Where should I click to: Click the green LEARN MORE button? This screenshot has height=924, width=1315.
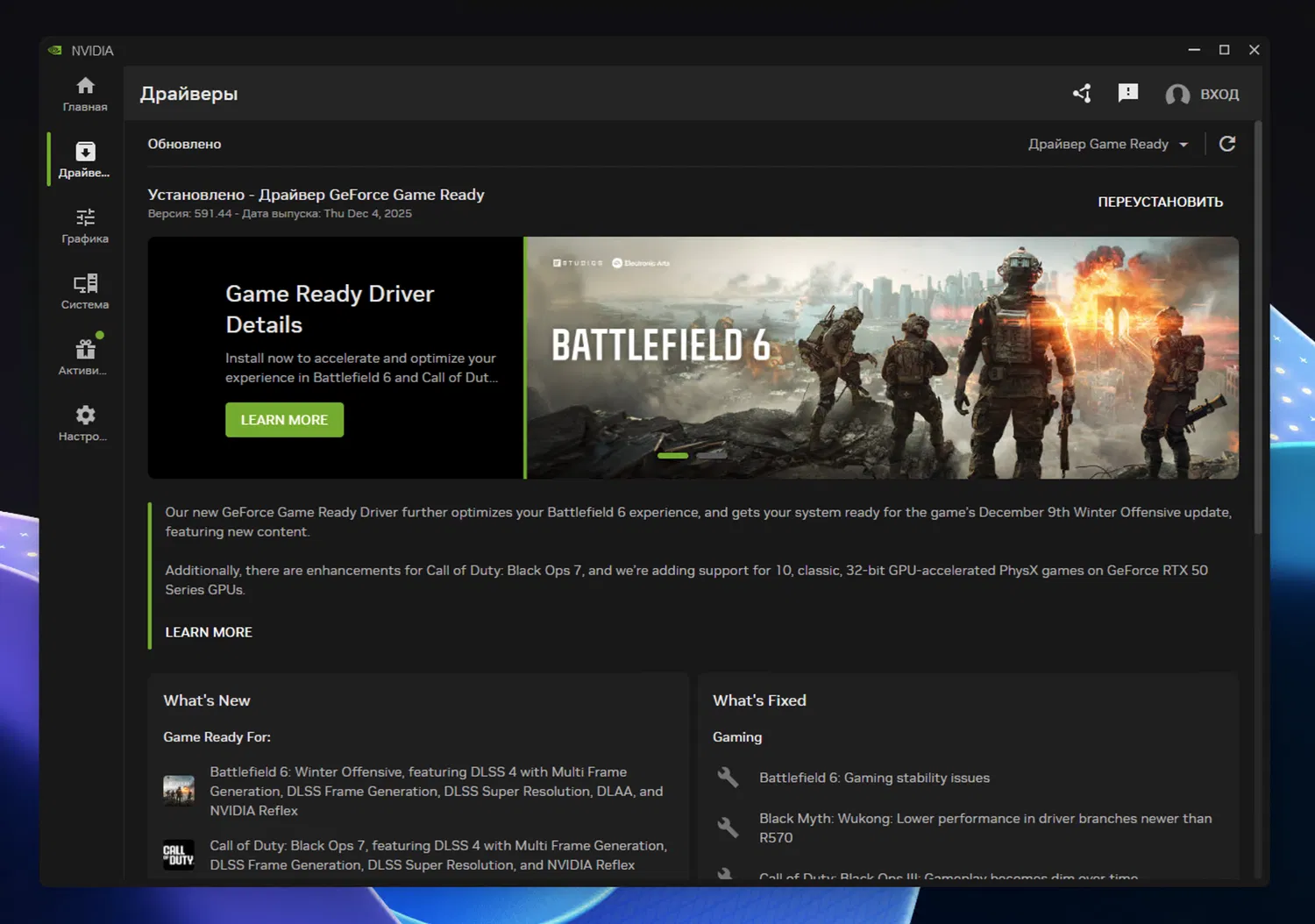coord(284,420)
